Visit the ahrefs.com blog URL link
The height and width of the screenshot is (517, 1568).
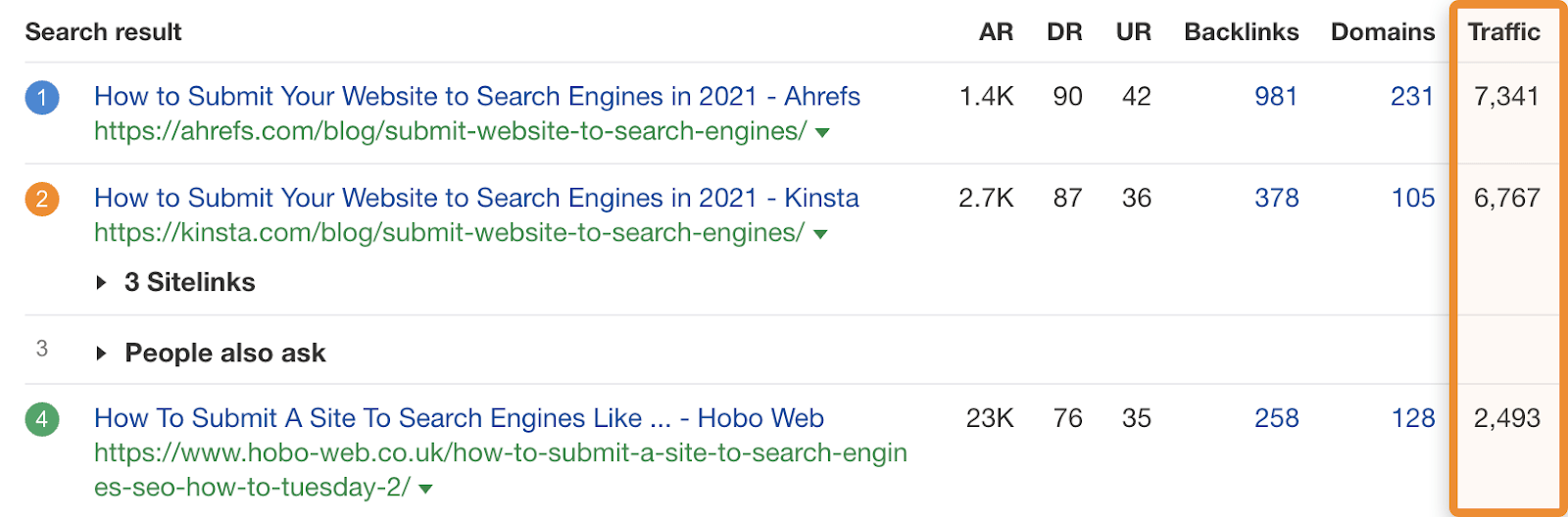[450, 131]
